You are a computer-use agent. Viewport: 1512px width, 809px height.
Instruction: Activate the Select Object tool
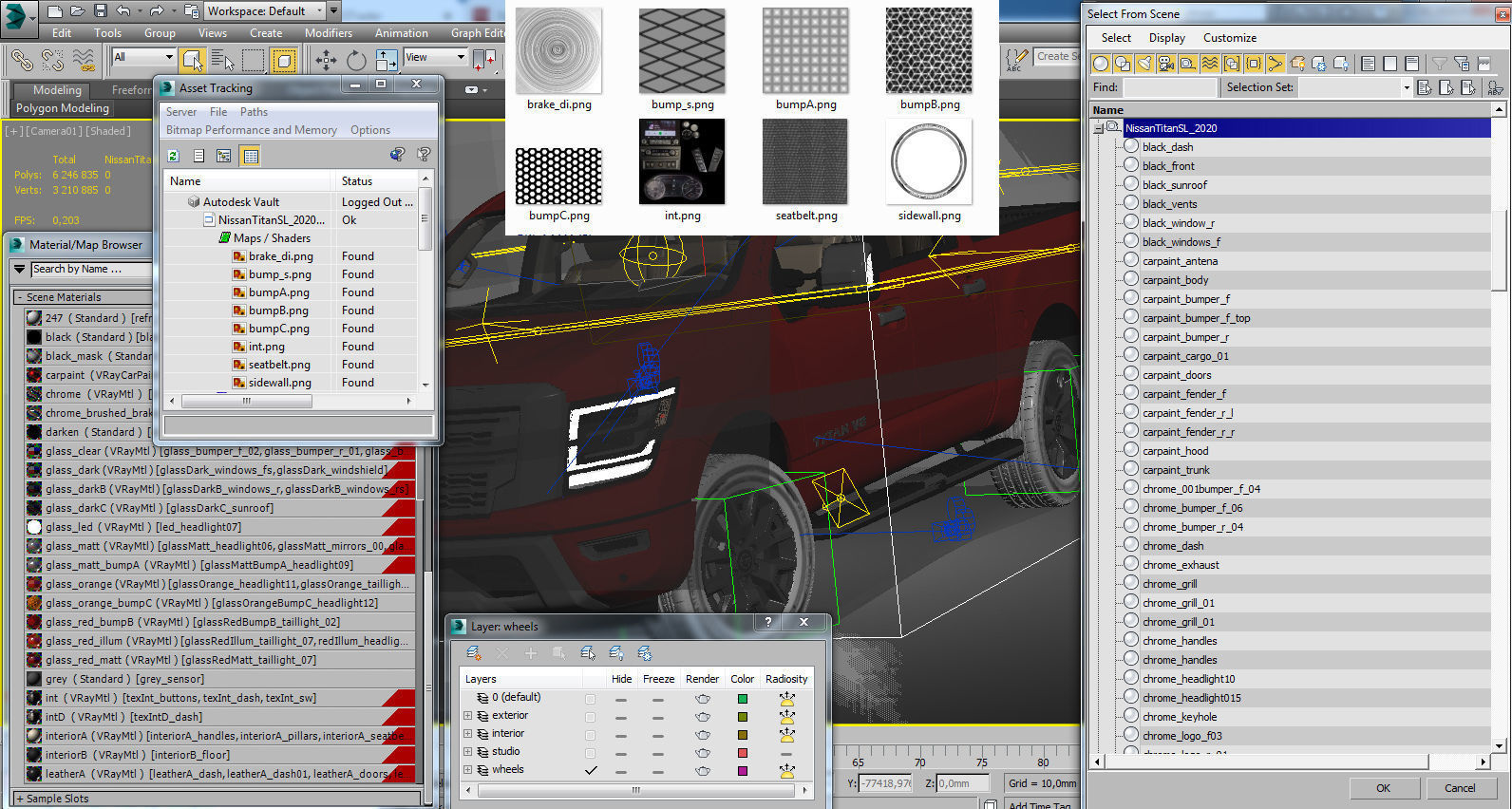193,61
